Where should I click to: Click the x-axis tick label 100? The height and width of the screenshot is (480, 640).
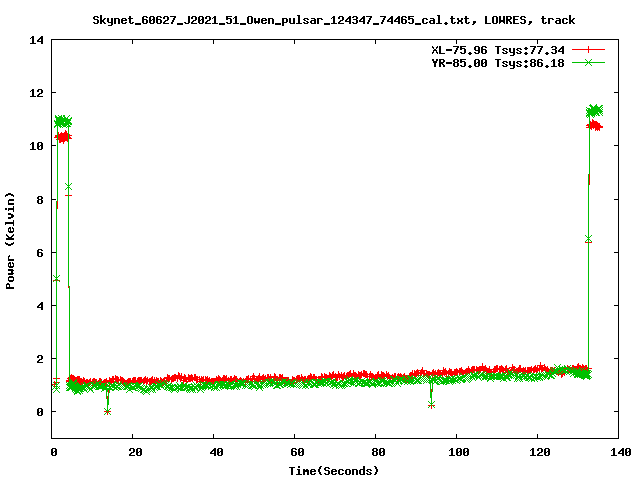click(x=457, y=452)
